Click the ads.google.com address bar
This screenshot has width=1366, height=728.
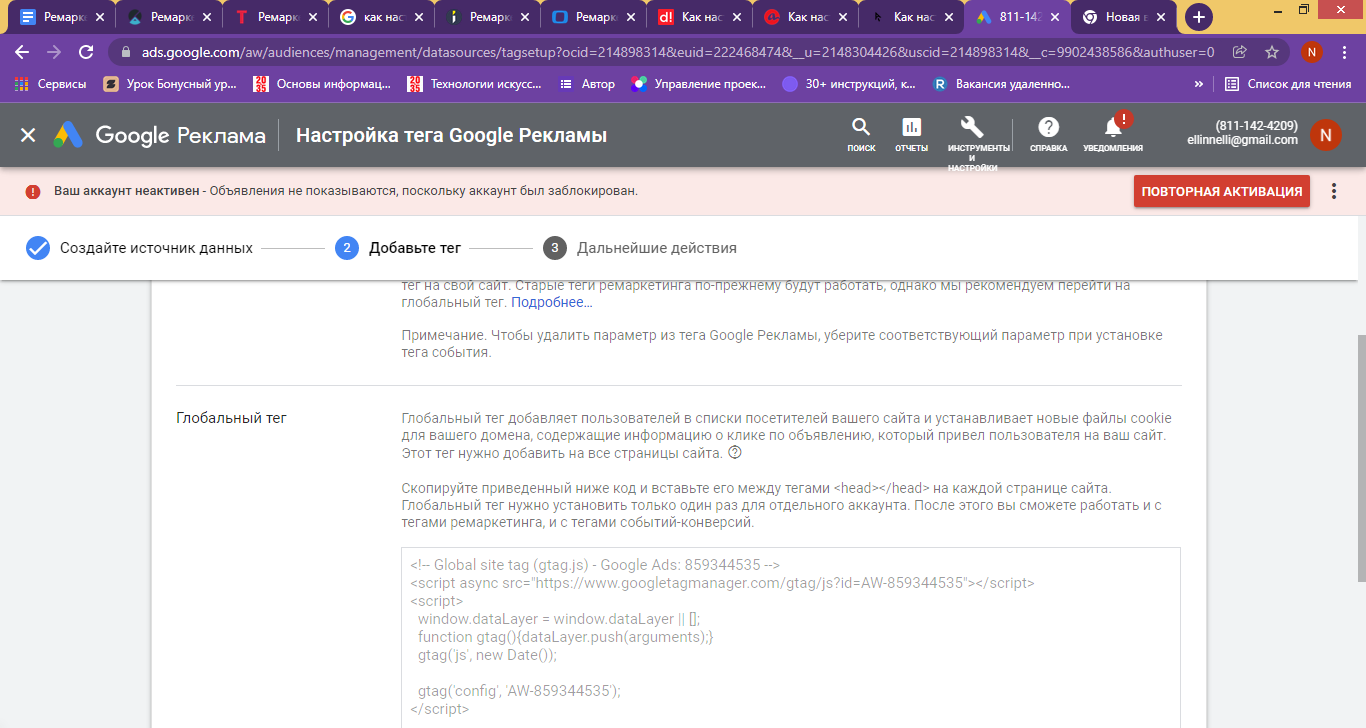pyautogui.click(x=678, y=52)
